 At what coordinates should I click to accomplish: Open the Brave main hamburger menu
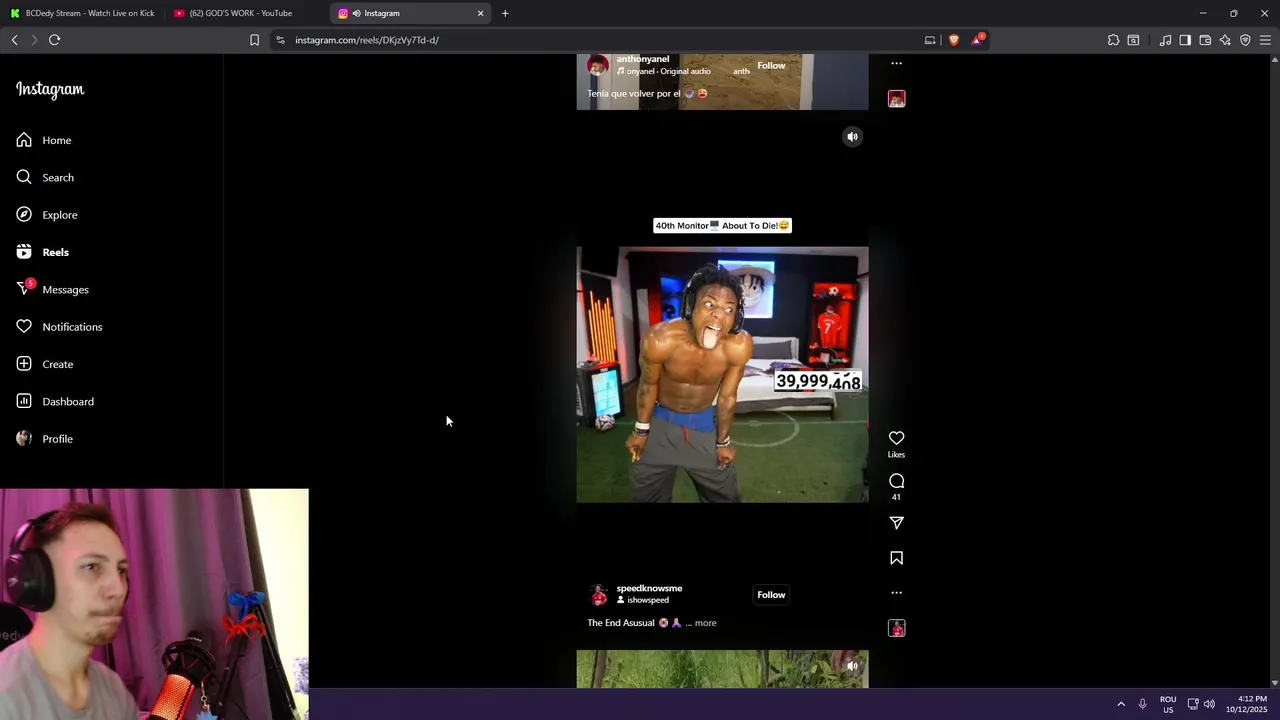(1265, 40)
